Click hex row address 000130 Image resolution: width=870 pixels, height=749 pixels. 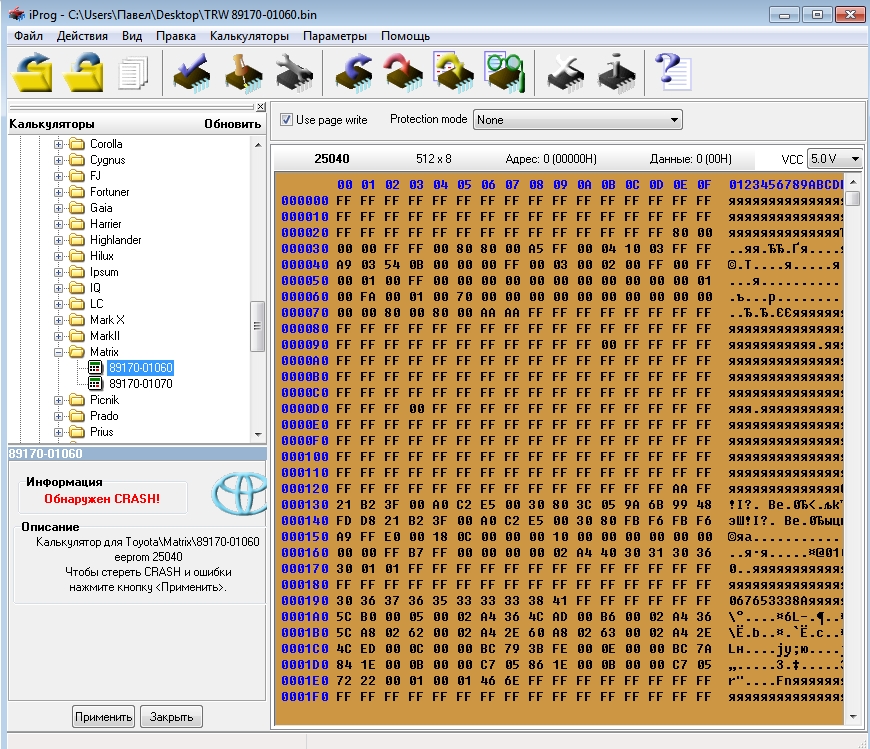(x=305, y=505)
